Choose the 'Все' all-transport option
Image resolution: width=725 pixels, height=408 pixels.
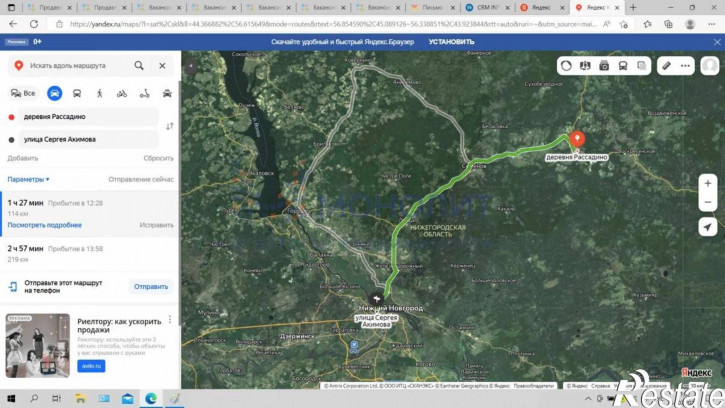point(23,93)
